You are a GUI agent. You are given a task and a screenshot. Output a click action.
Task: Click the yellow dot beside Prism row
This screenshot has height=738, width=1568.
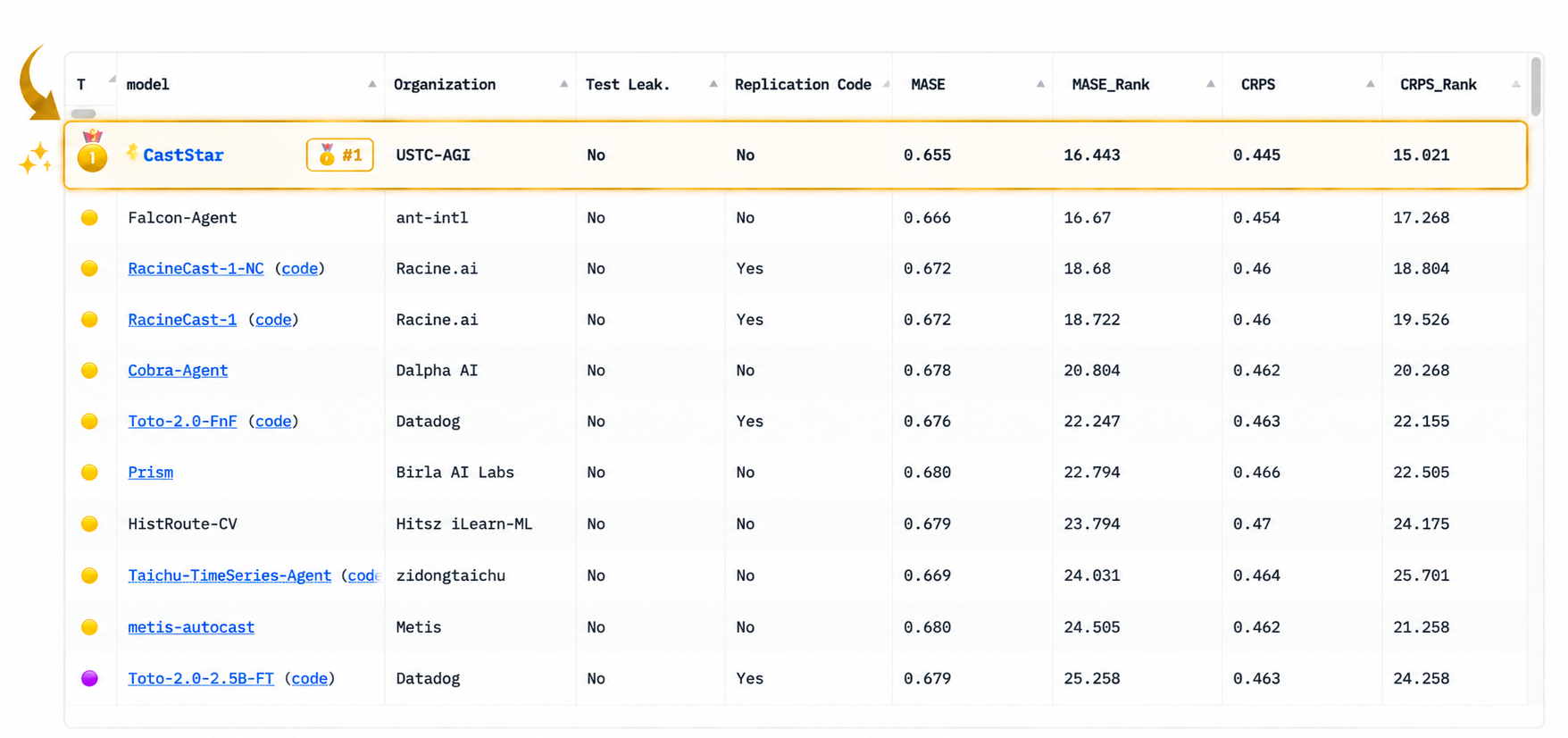click(x=89, y=472)
